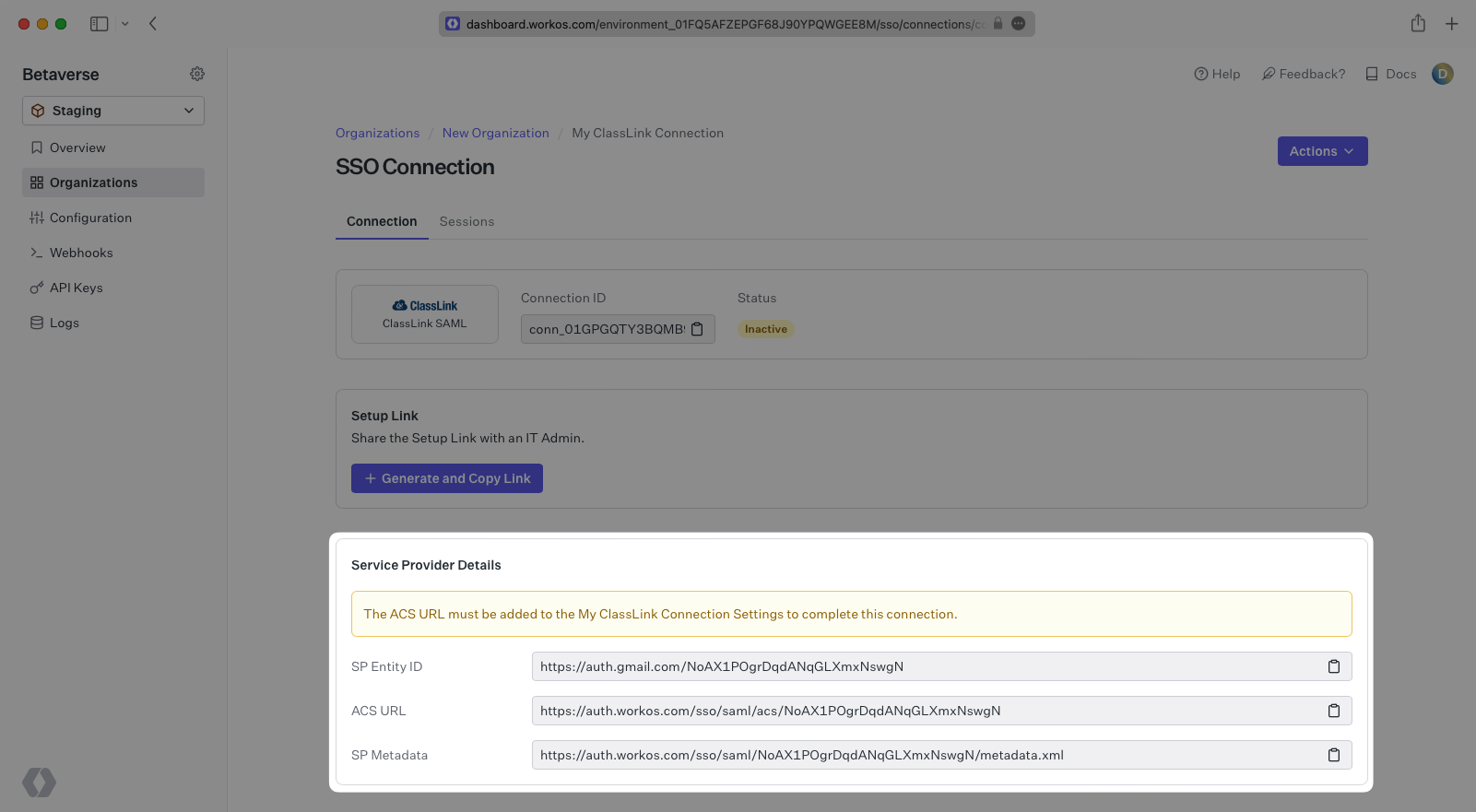Copy the SP Metadata URL
This screenshot has height=812, width=1476.
(1333, 755)
